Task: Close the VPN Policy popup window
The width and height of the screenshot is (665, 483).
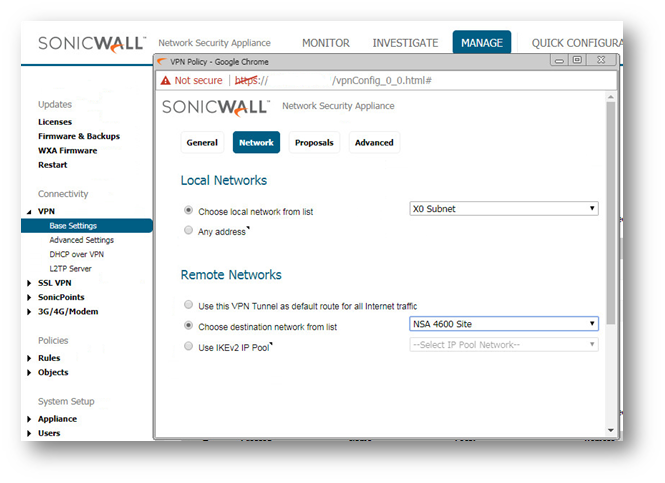Action: point(601,60)
